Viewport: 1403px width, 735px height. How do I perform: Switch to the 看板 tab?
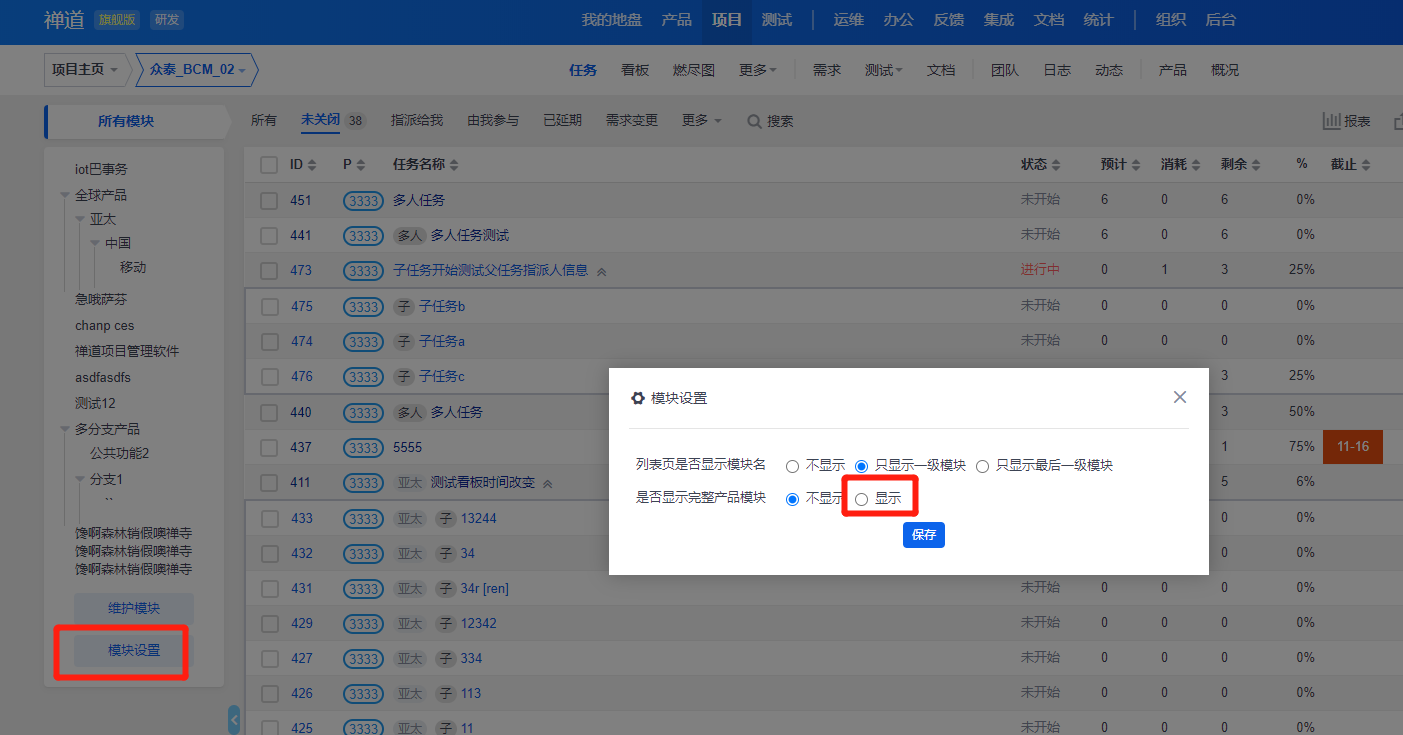tap(635, 70)
